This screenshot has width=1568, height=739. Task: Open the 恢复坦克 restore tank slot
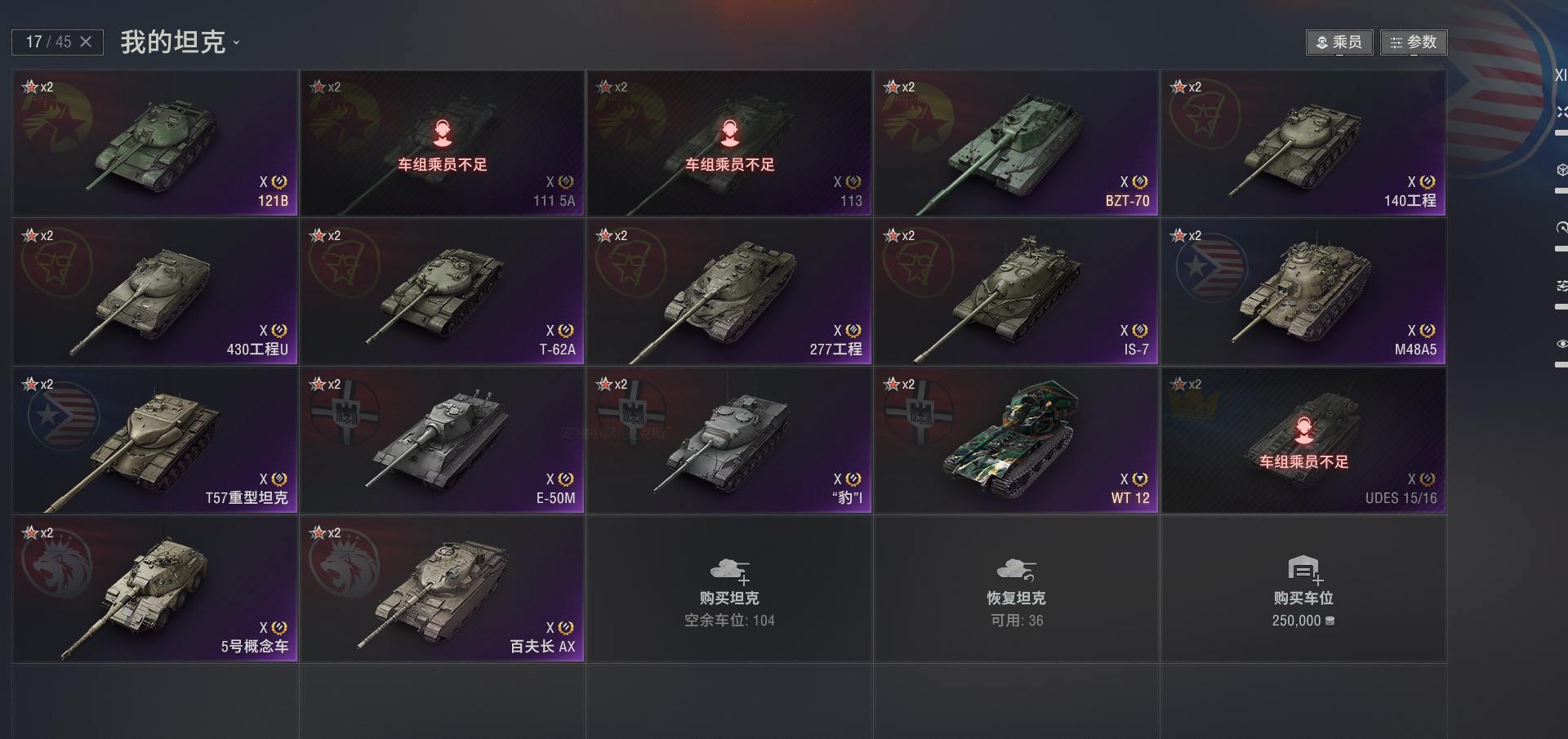point(1016,589)
